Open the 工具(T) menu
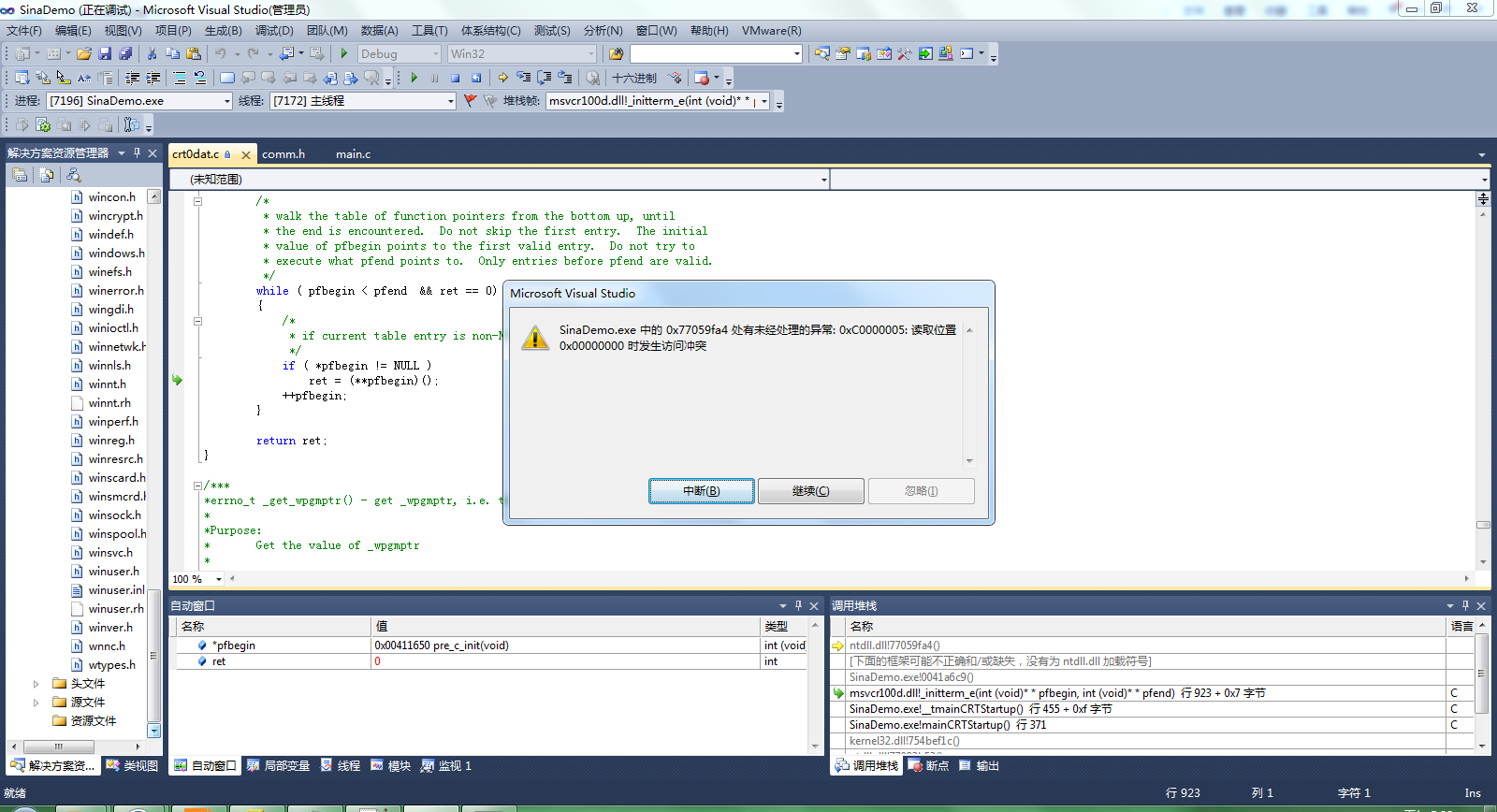This screenshot has height=812, width=1497. pyautogui.click(x=430, y=31)
